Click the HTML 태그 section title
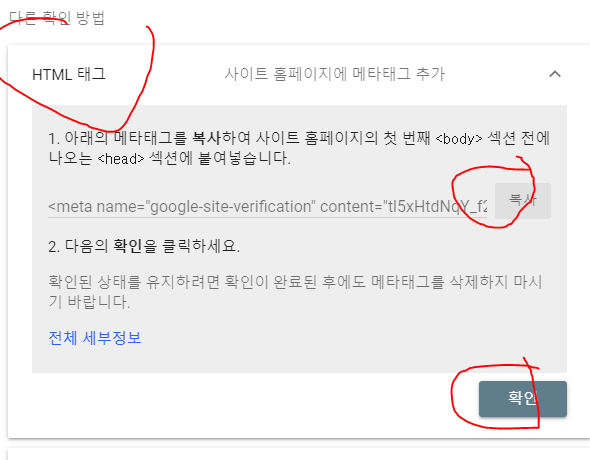This screenshot has width=590, height=460. point(69,74)
